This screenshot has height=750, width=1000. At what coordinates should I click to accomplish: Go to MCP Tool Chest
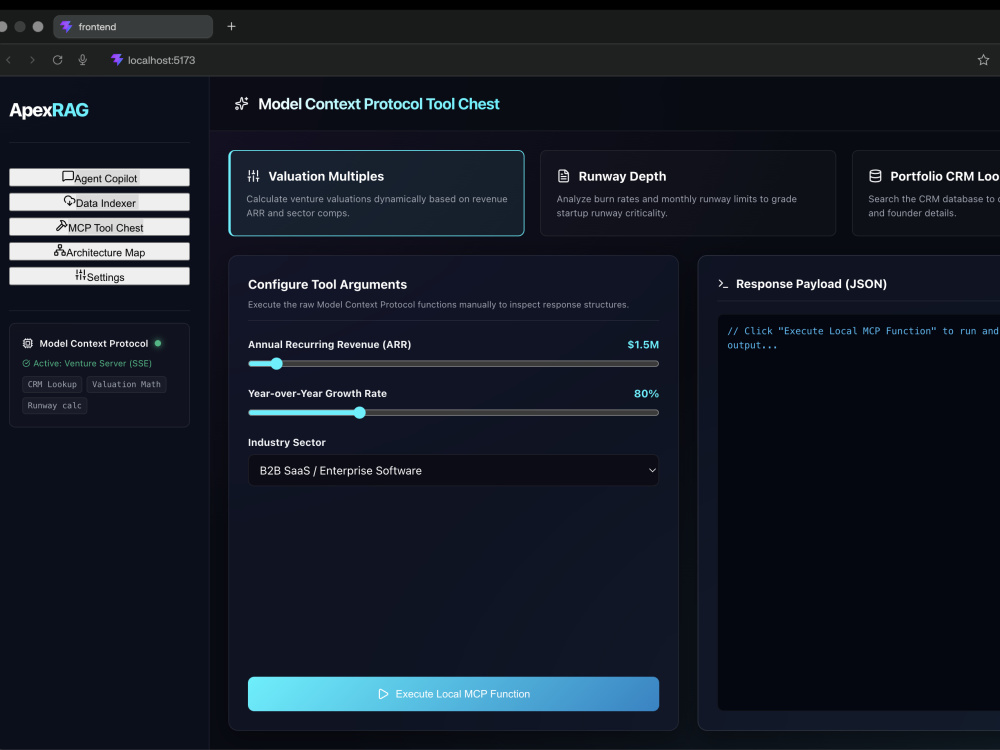pyautogui.click(x=99, y=227)
